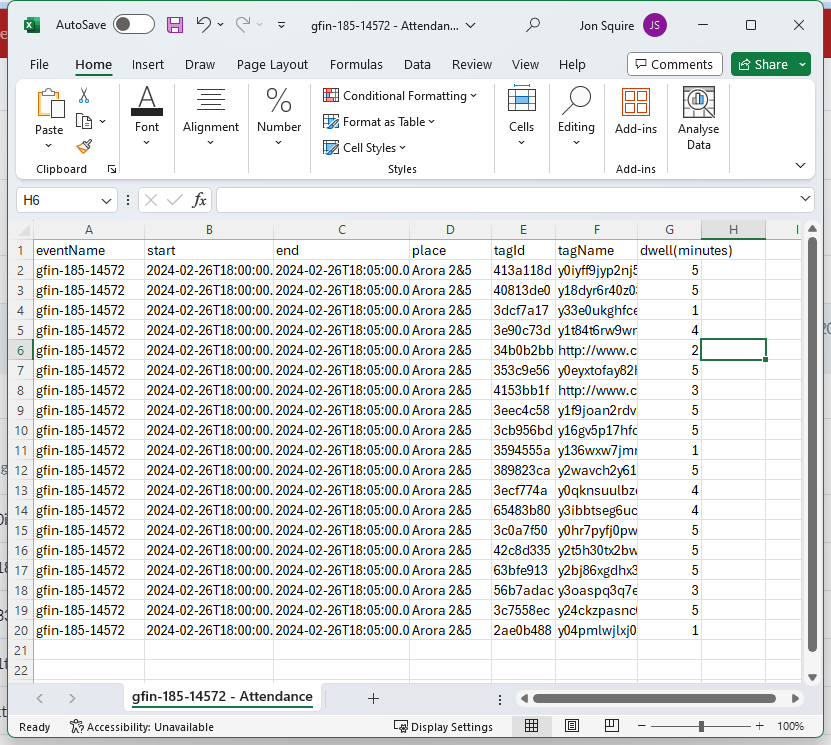Switch to Normal view in status bar

(x=532, y=726)
